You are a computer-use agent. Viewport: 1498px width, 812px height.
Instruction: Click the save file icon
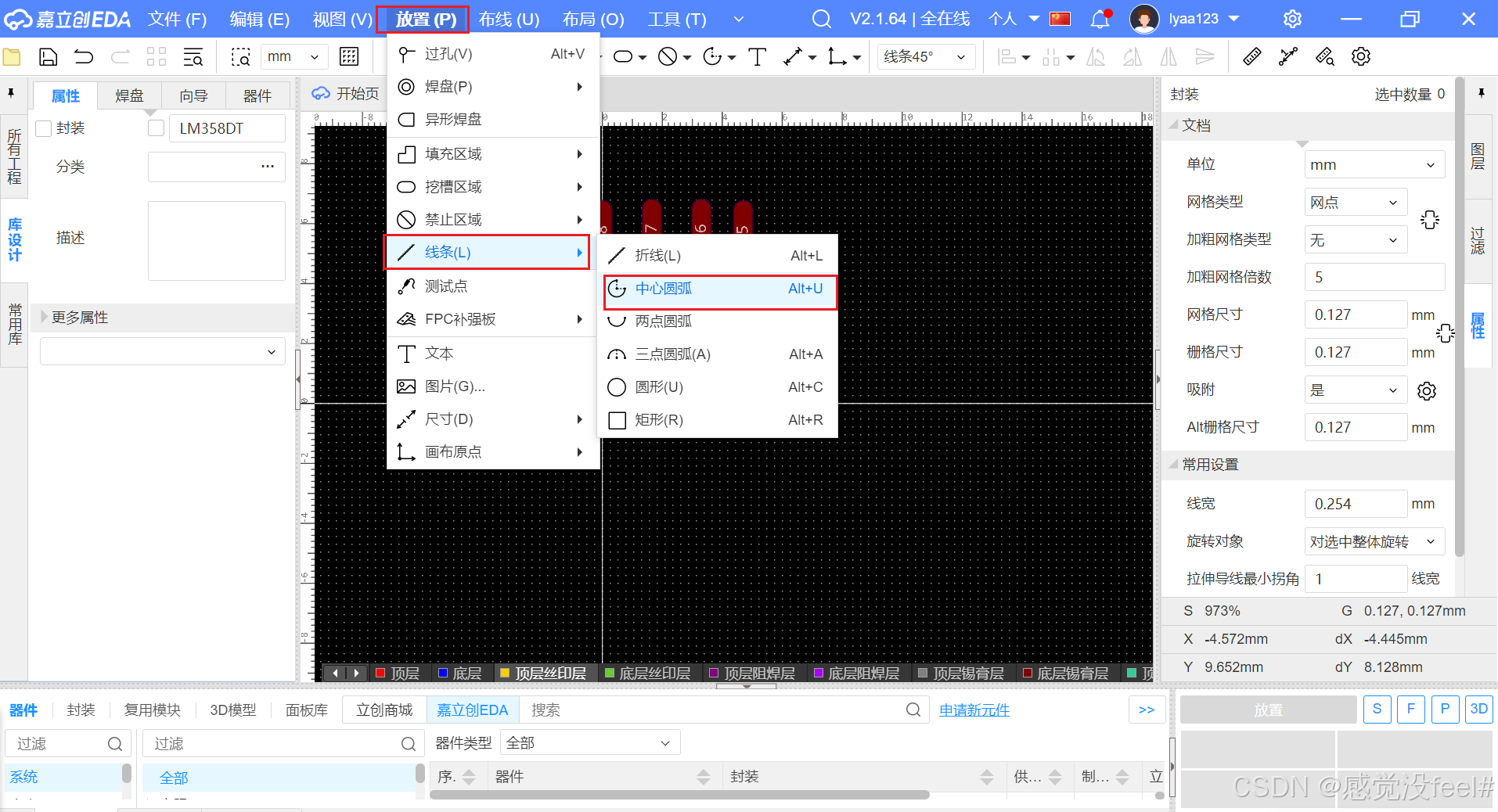click(48, 56)
